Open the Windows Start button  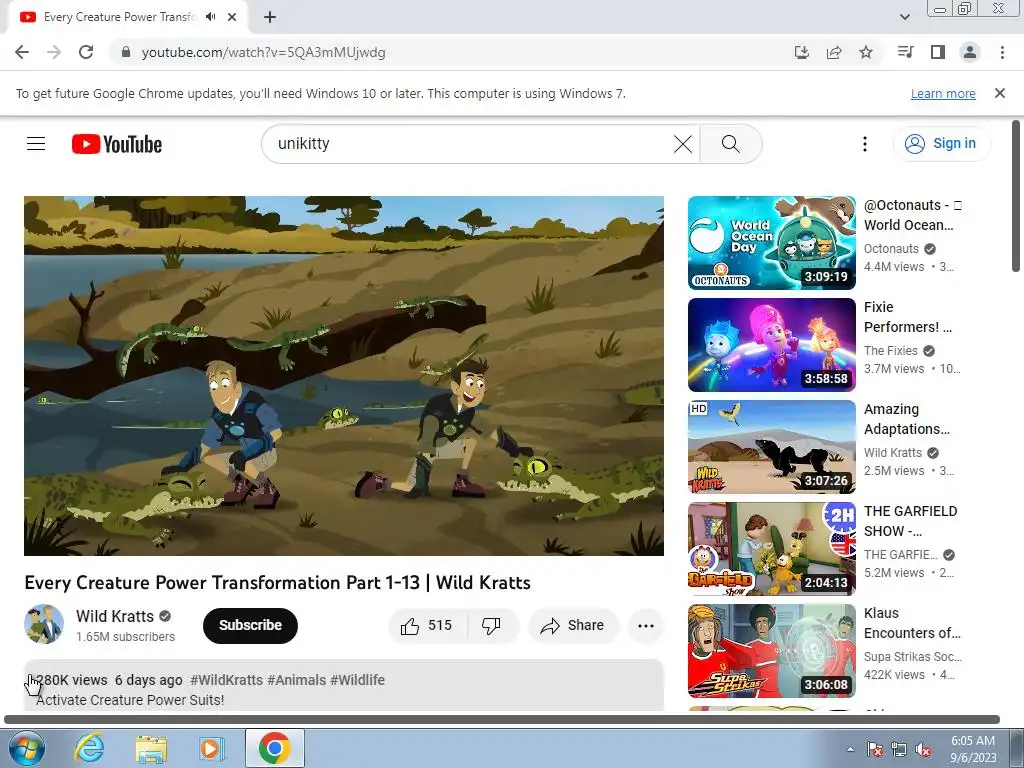[27, 748]
